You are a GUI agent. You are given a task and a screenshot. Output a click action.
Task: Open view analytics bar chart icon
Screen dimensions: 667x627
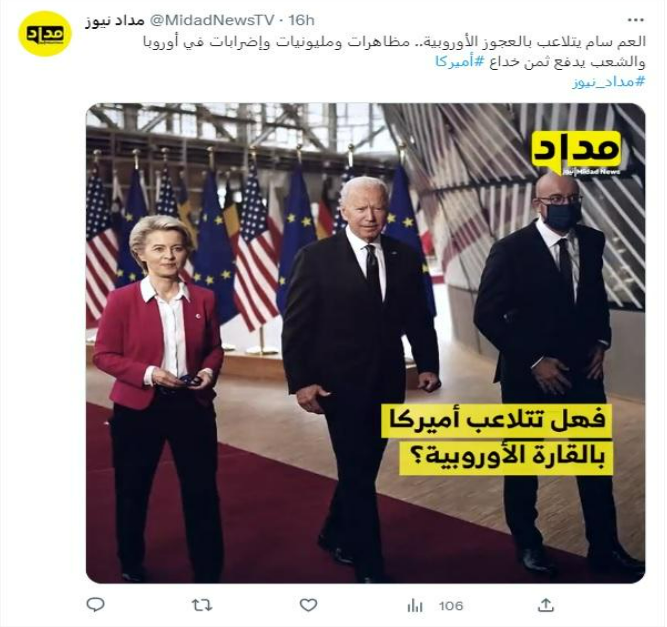pos(415,605)
